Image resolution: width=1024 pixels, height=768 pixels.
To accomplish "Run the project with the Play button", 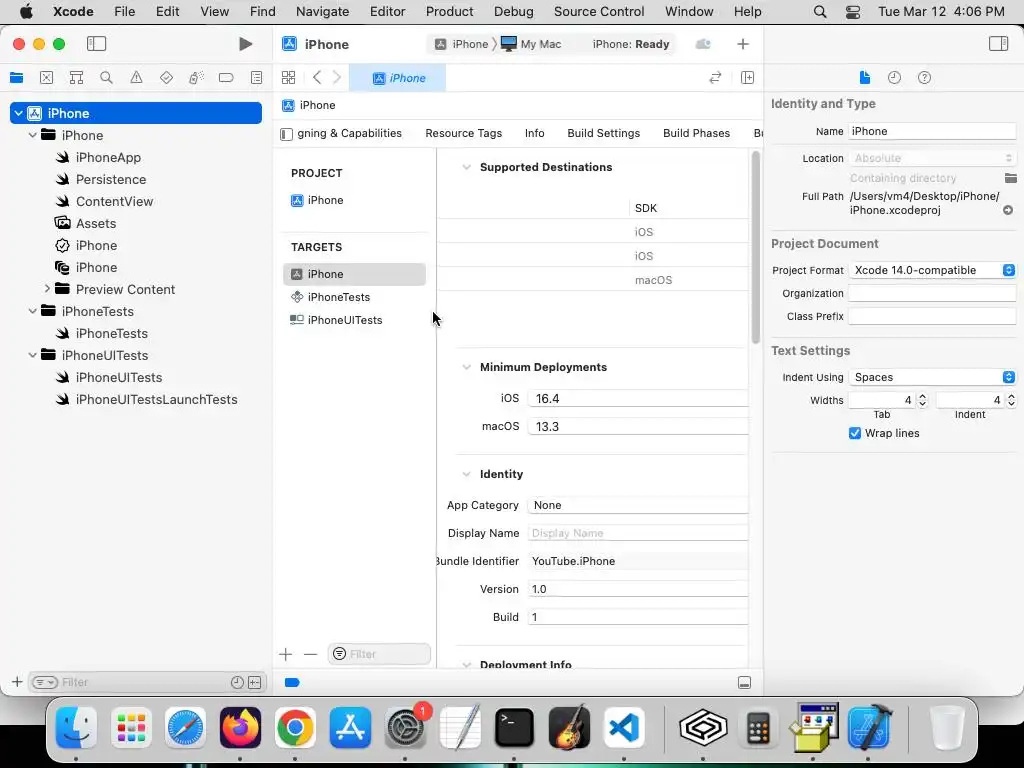I will pos(245,44).
